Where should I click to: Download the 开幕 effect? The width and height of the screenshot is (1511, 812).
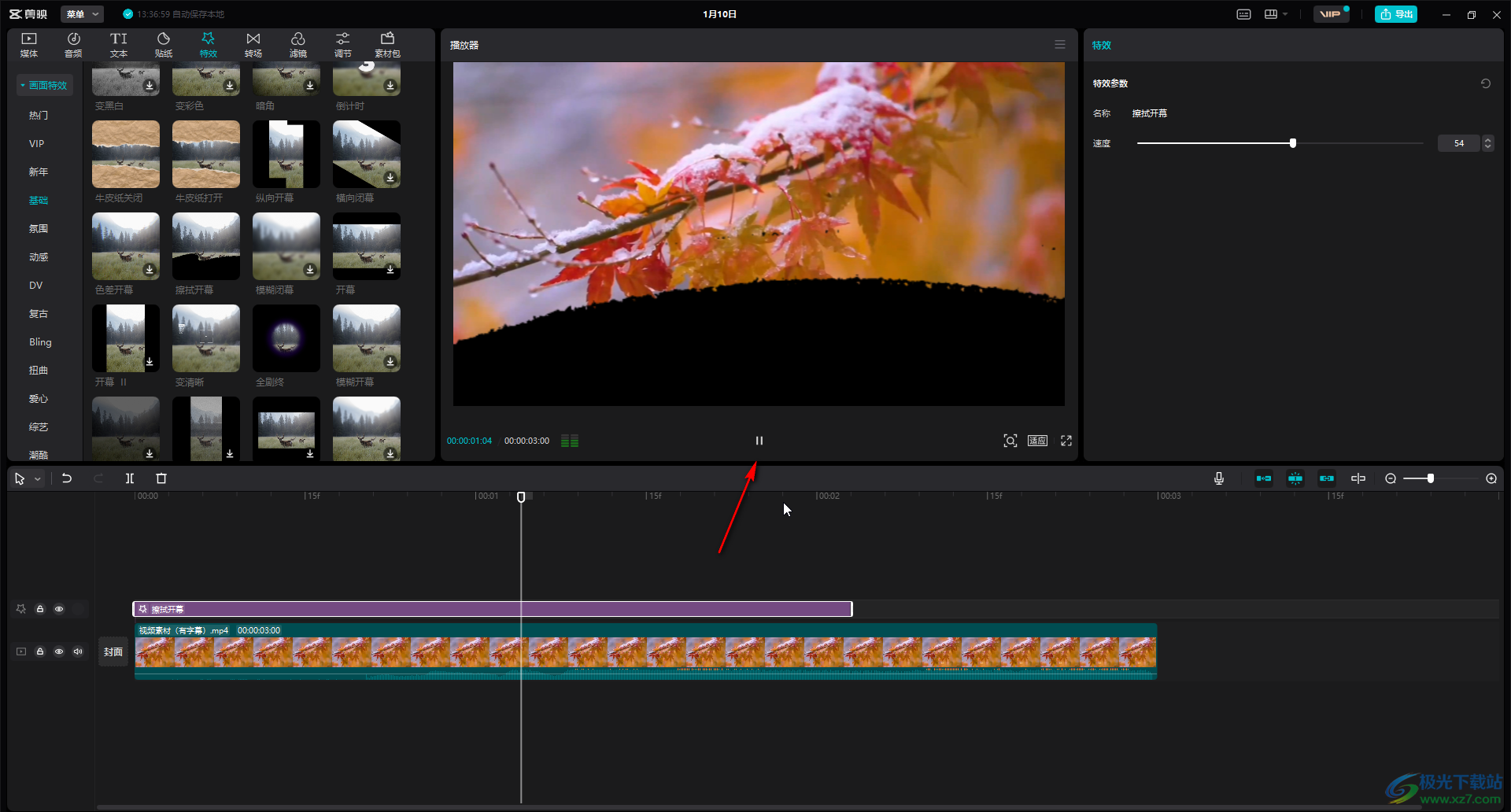pos(390,270)
